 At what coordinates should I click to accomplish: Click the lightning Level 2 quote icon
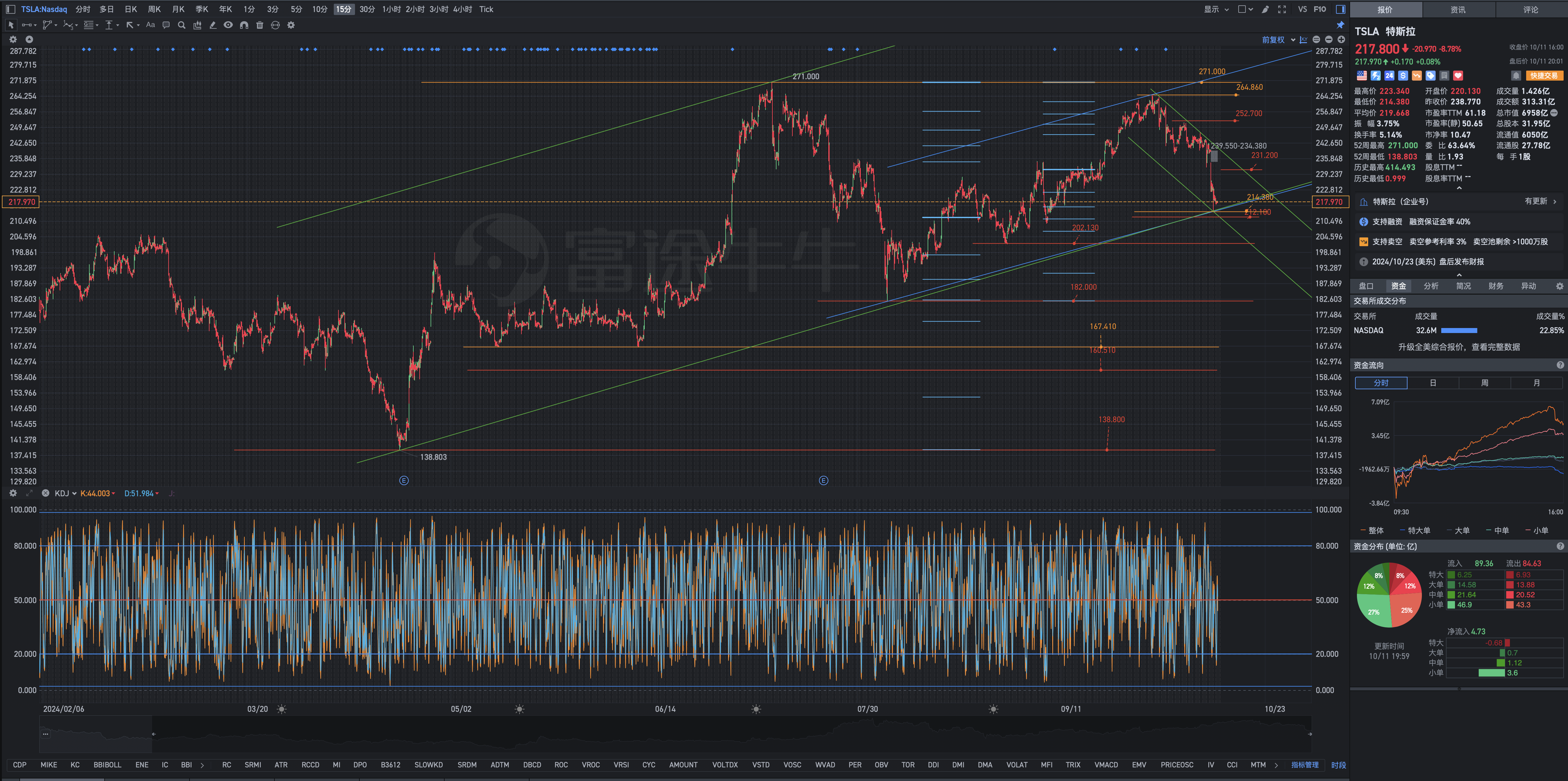(x=1376, y=76)
